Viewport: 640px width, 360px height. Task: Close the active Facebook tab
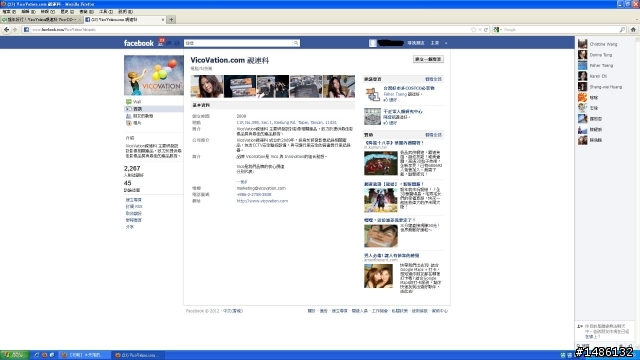point(163,19)
